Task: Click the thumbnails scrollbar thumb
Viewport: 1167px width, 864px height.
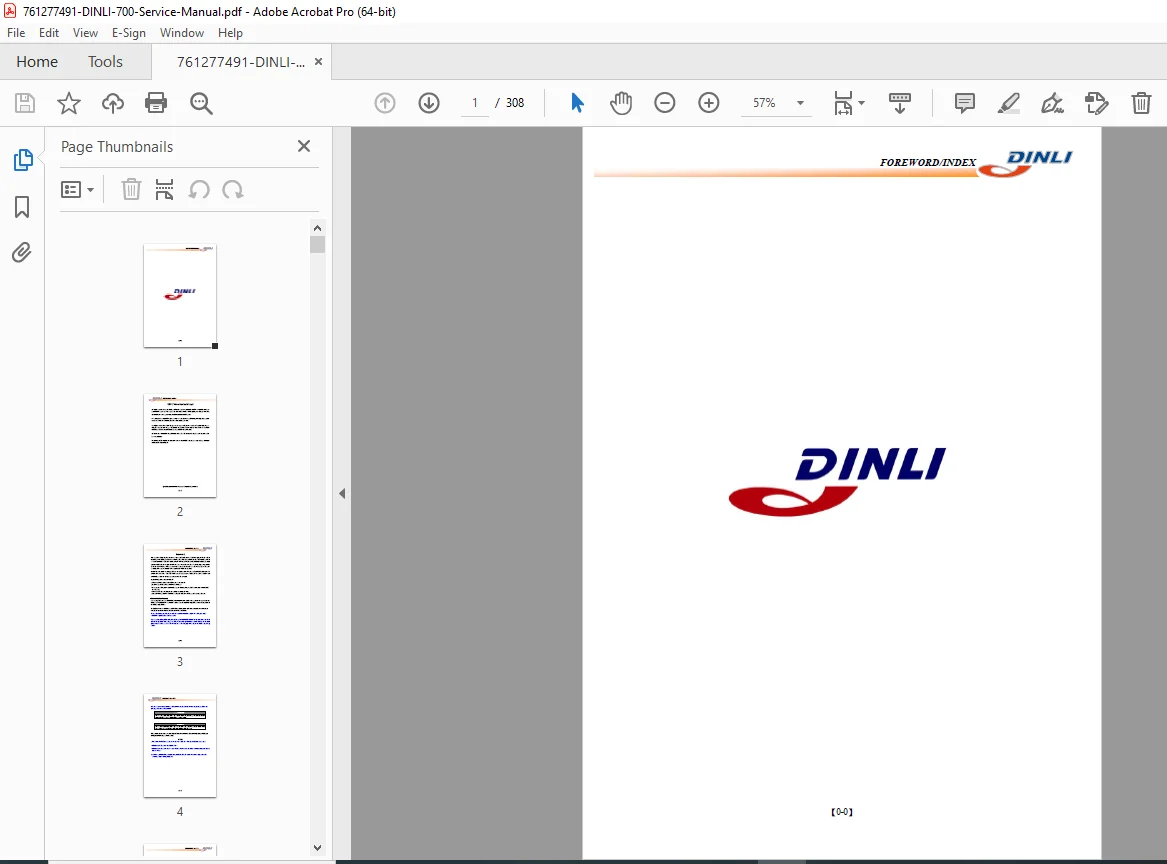Action: tap(318, 244)
